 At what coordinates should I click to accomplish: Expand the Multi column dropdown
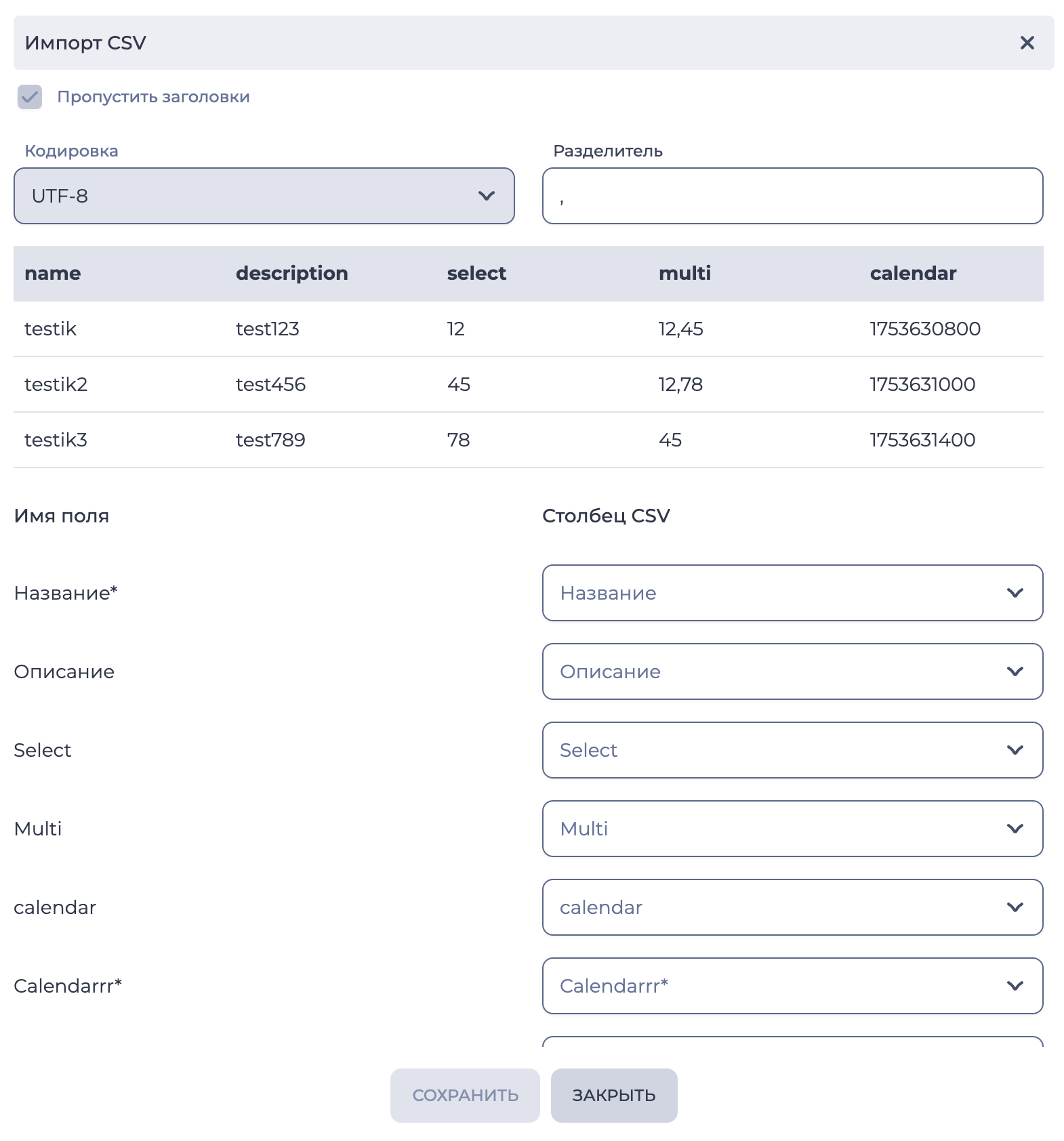[792, 829]
